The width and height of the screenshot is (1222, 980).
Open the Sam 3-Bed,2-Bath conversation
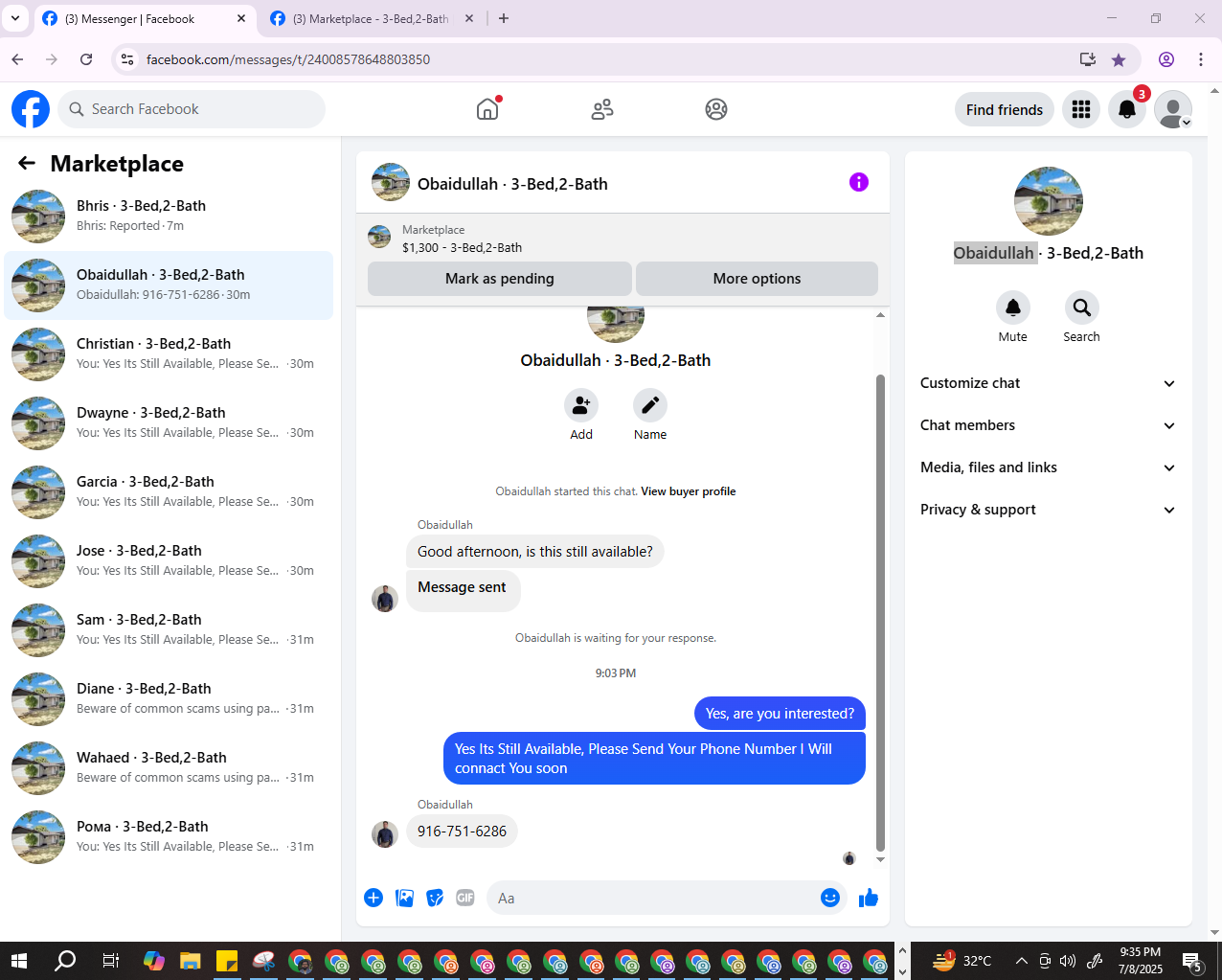coord(169,630)
